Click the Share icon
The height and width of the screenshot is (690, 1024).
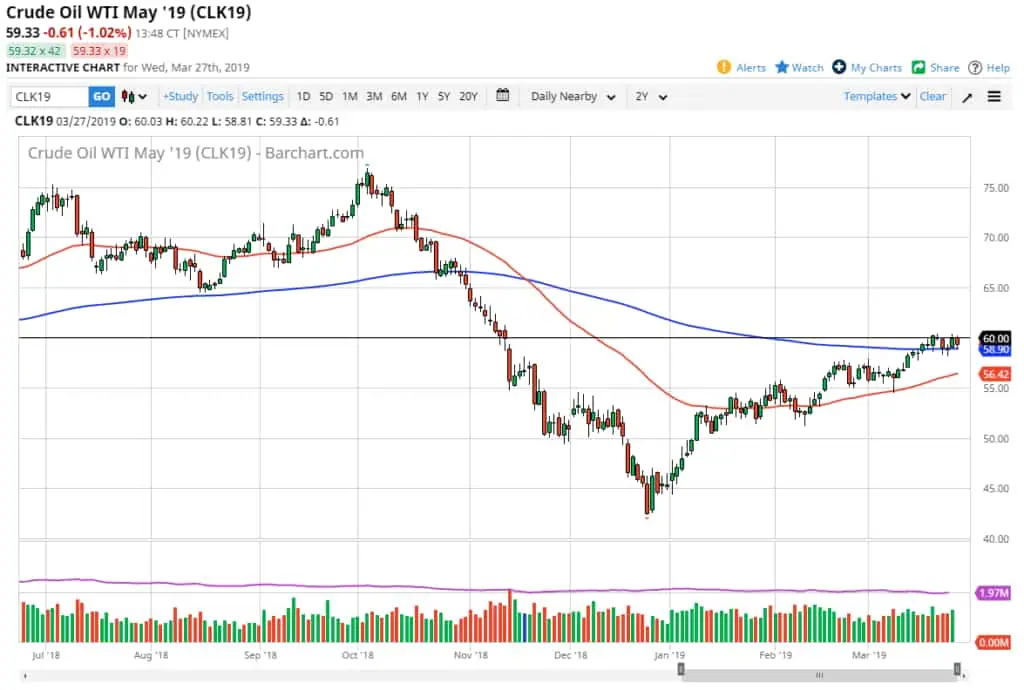coord(918,68)
